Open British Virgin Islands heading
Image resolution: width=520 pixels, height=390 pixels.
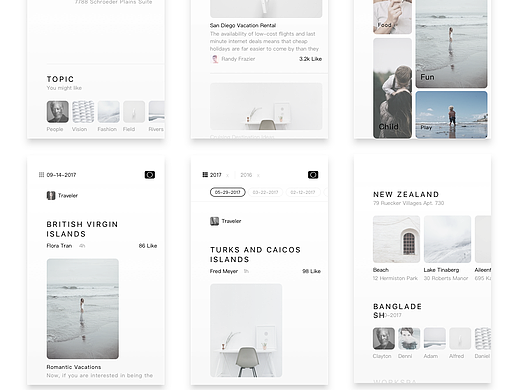coord(82,229)
